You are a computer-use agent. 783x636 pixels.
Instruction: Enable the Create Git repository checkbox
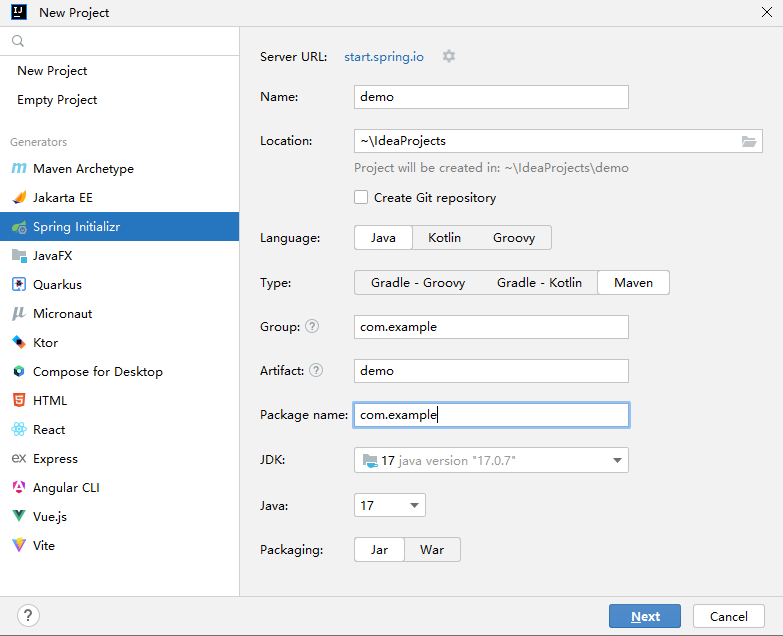pyautogui.click(x=361, y=197)
